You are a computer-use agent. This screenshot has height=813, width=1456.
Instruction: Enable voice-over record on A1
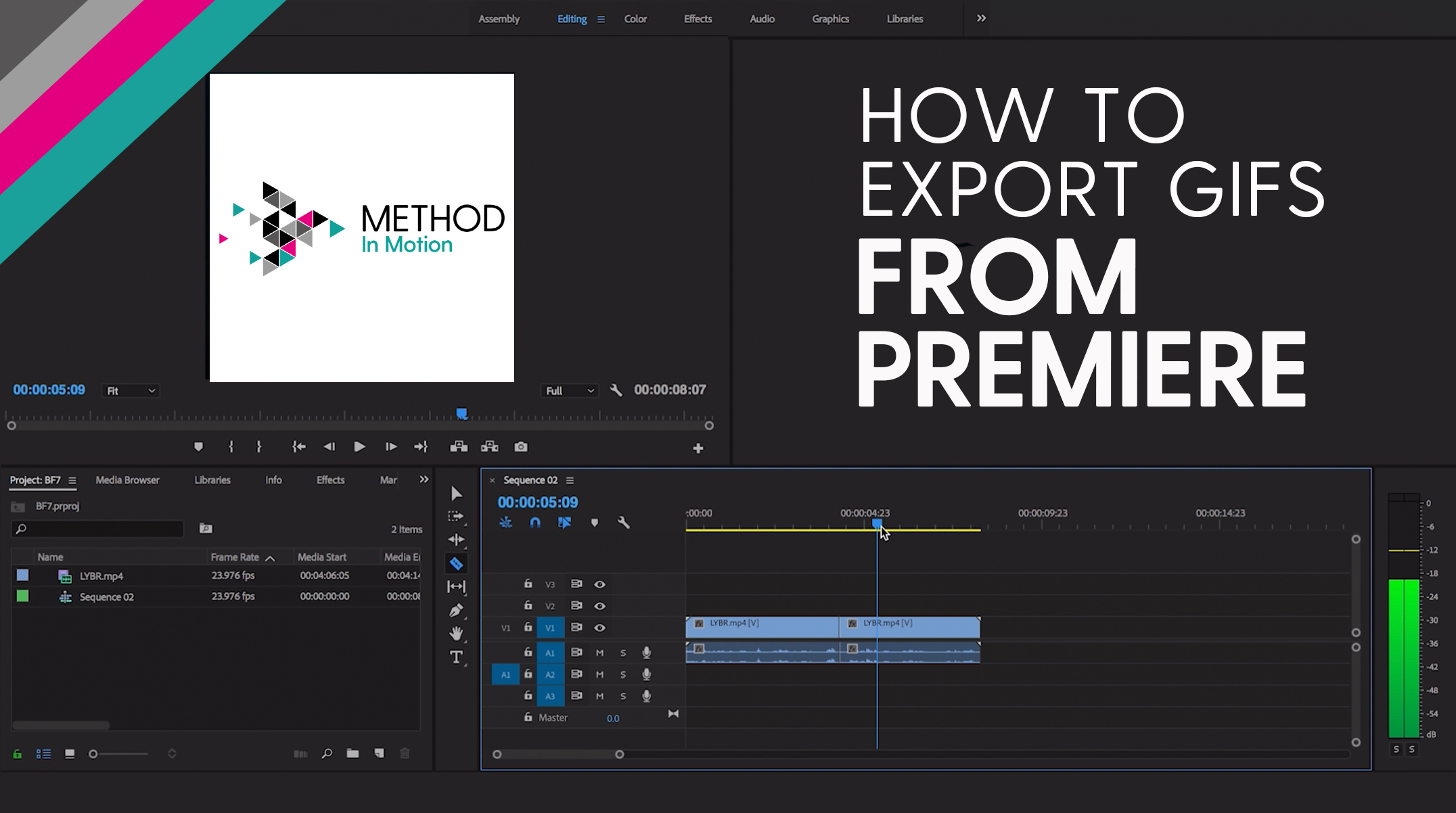tap(647, 653)
